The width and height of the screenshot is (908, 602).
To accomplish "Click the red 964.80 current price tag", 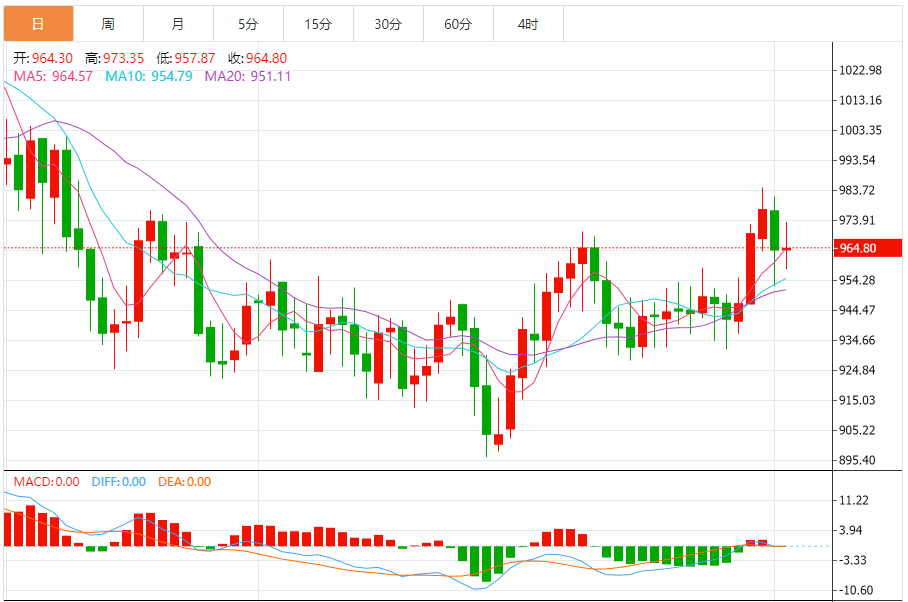I will point(867,248).
